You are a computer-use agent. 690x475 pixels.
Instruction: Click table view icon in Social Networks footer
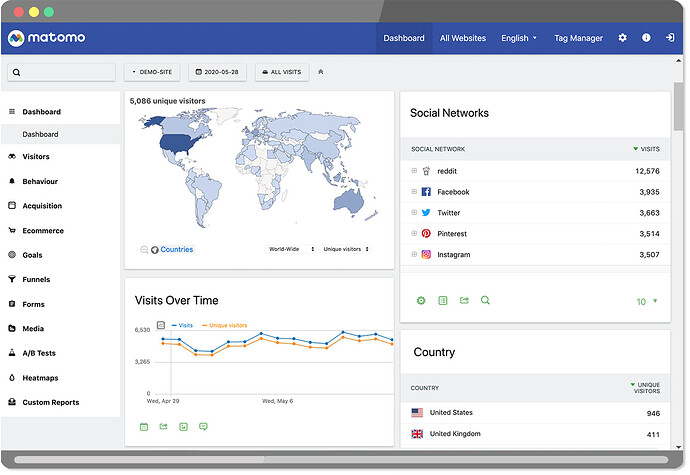click(443, 301)
